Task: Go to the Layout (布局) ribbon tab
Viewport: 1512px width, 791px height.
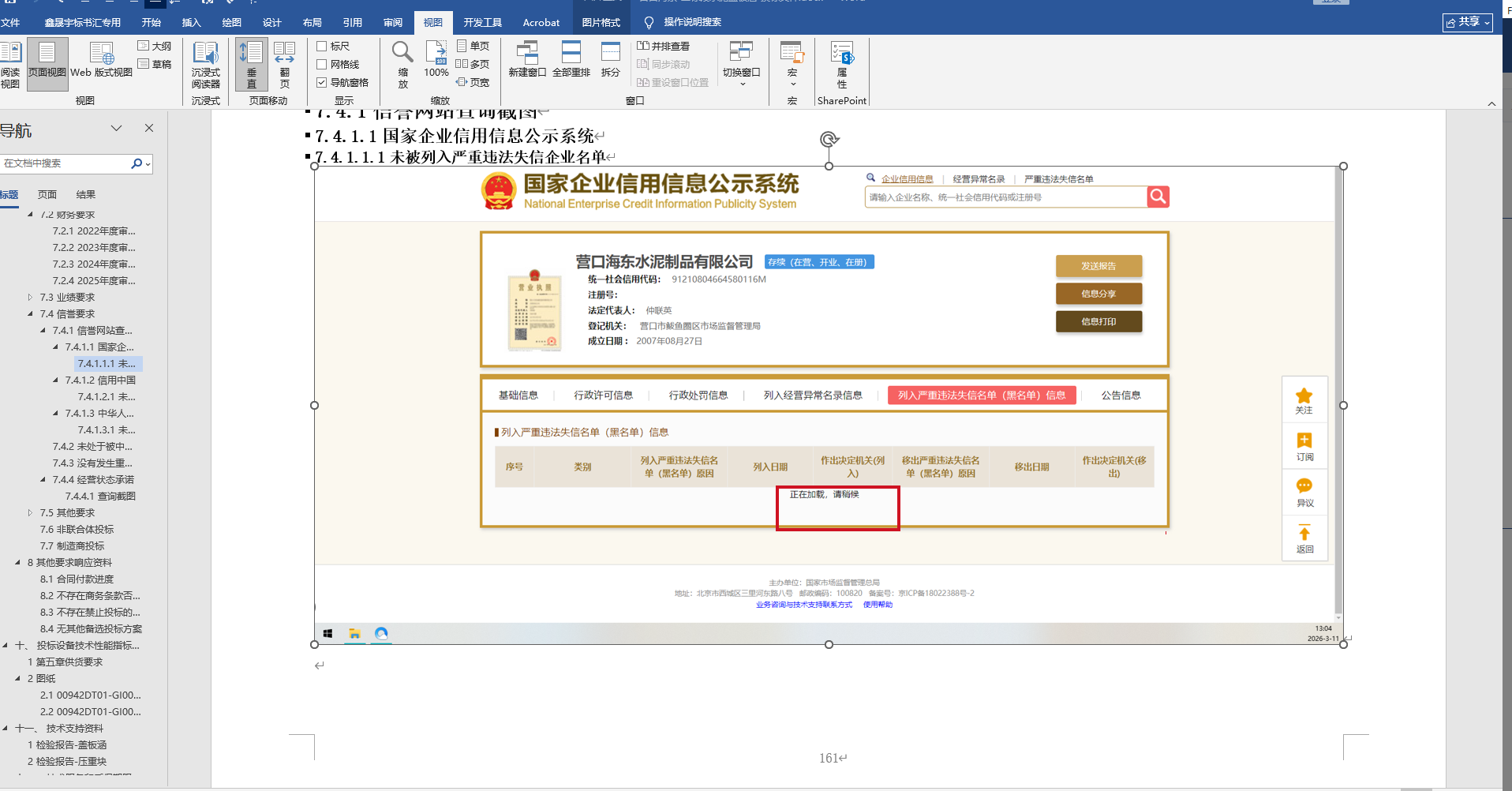Action: click(313, 23)
